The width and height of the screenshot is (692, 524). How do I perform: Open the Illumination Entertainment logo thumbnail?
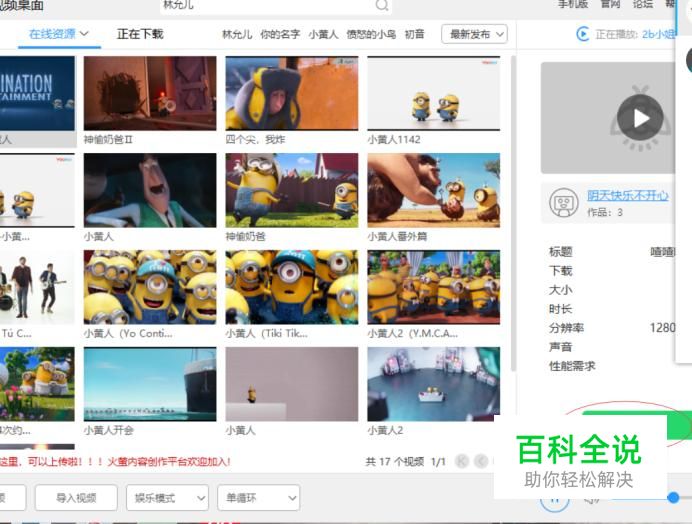tap(38, 93)
